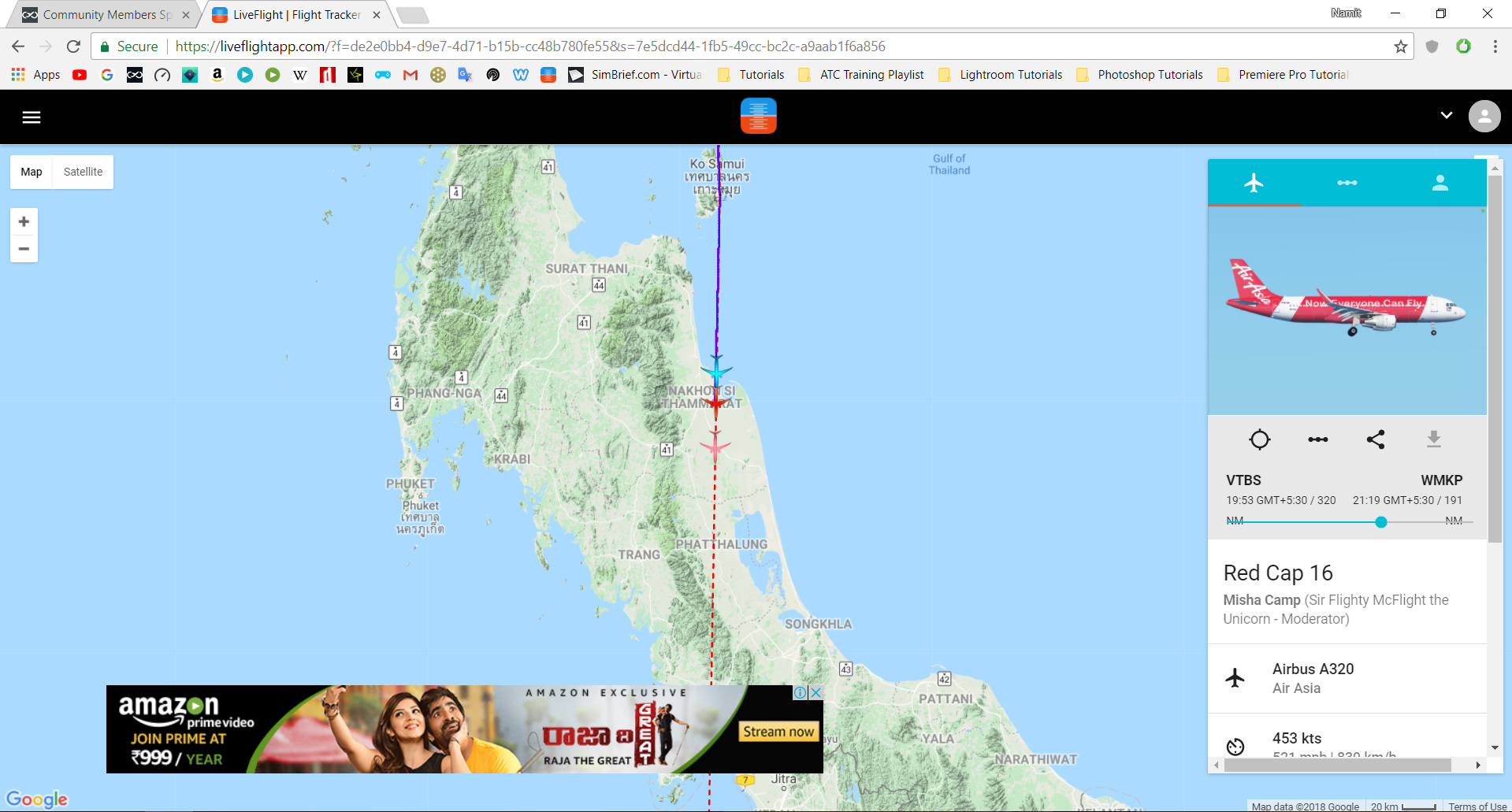Open ad info icon on banner
Viewport: 1512px width, 812px height.
800,692
